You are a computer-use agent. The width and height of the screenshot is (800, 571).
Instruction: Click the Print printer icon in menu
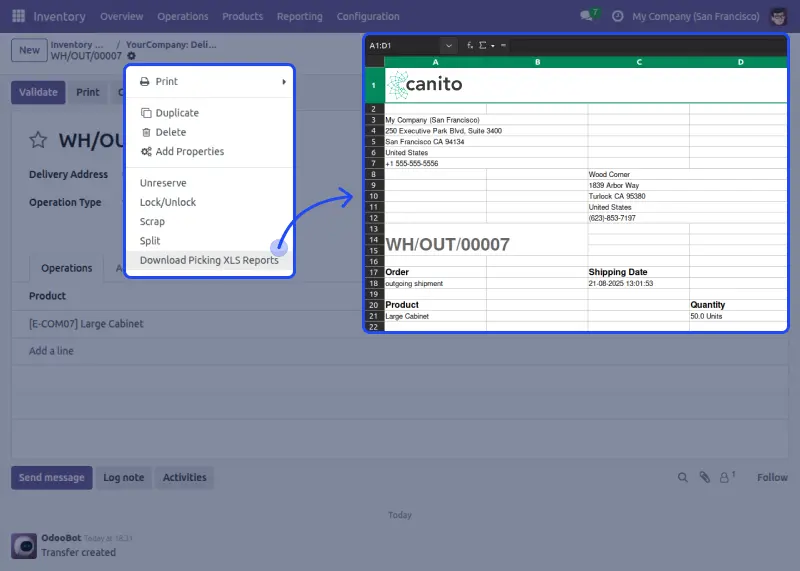click(145, 82)
